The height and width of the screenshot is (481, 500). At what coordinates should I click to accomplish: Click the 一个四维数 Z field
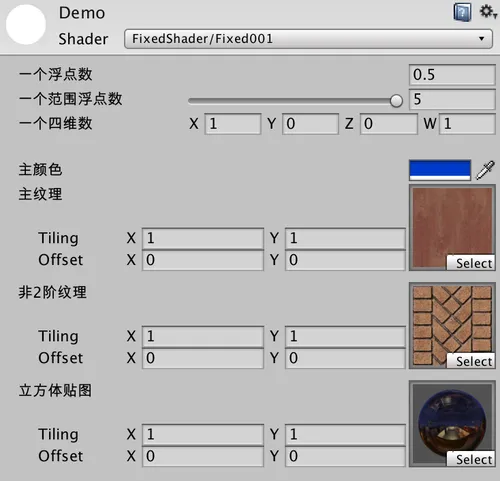coord(389,124)
